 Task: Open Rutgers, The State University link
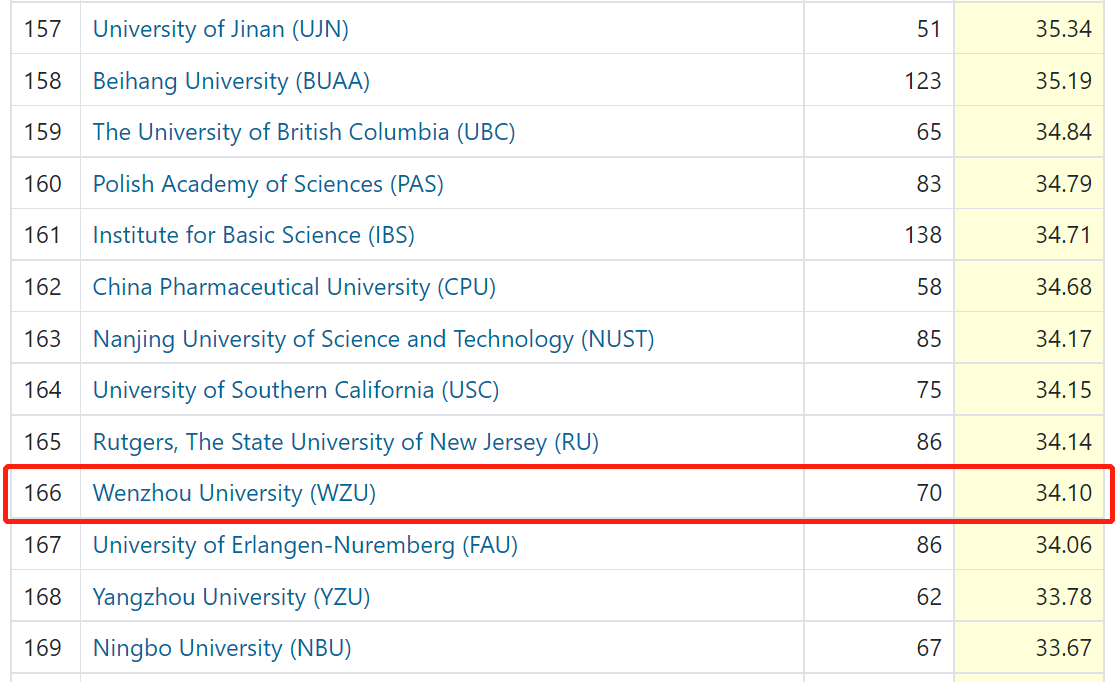(345, 442)
